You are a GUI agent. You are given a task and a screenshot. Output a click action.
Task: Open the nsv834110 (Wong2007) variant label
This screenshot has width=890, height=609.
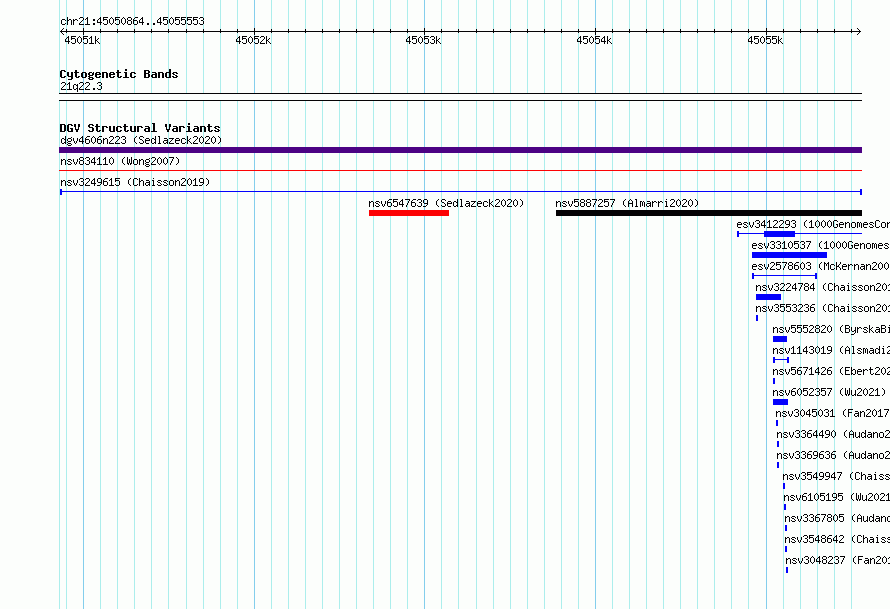click(x=120, y=161)
